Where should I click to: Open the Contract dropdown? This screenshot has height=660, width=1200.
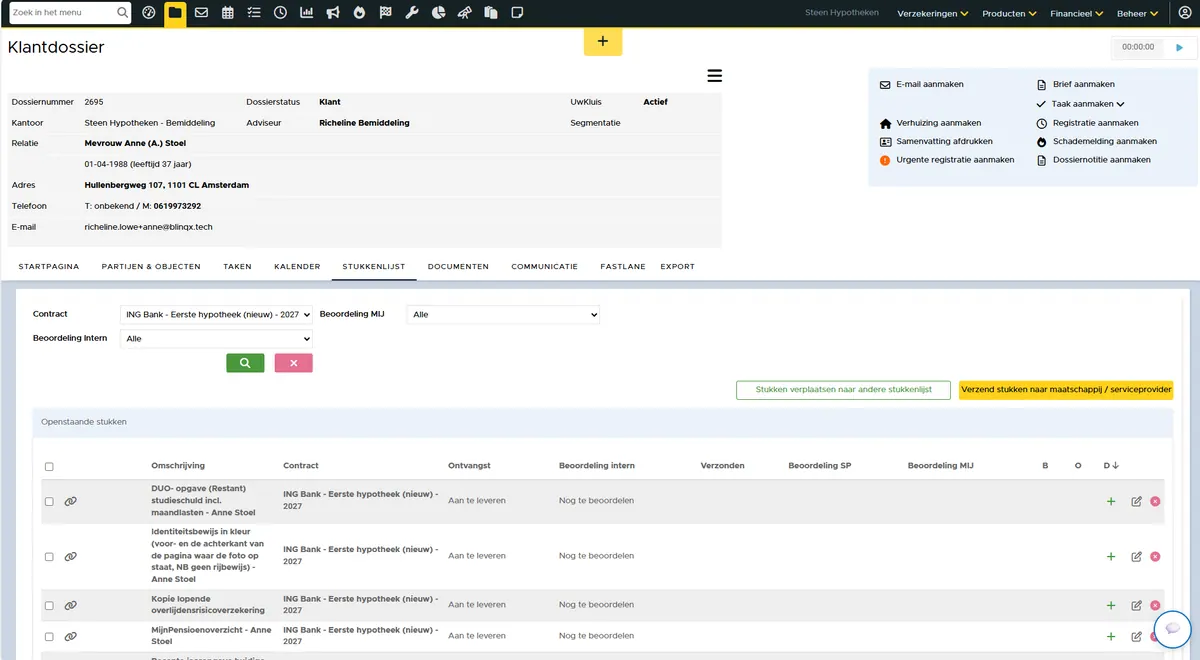click(x=216, y=314)
